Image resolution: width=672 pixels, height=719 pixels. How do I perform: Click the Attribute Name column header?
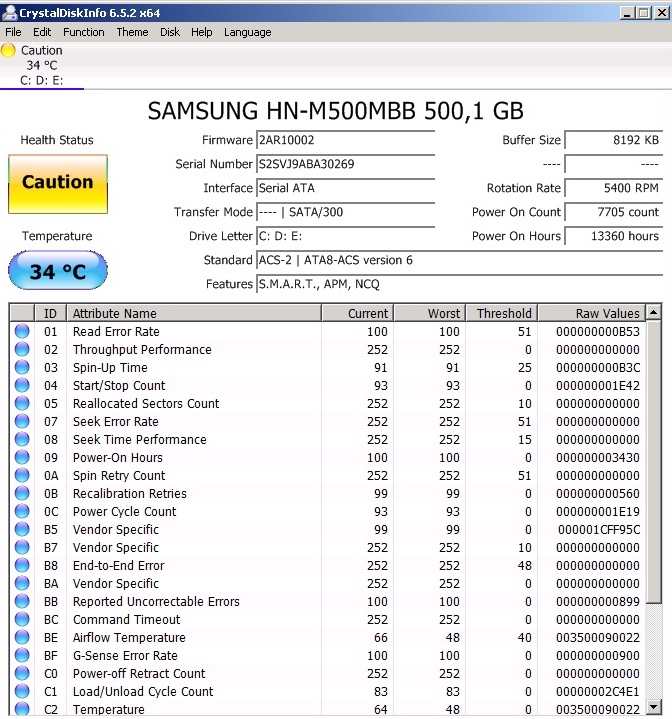[194, 313]
